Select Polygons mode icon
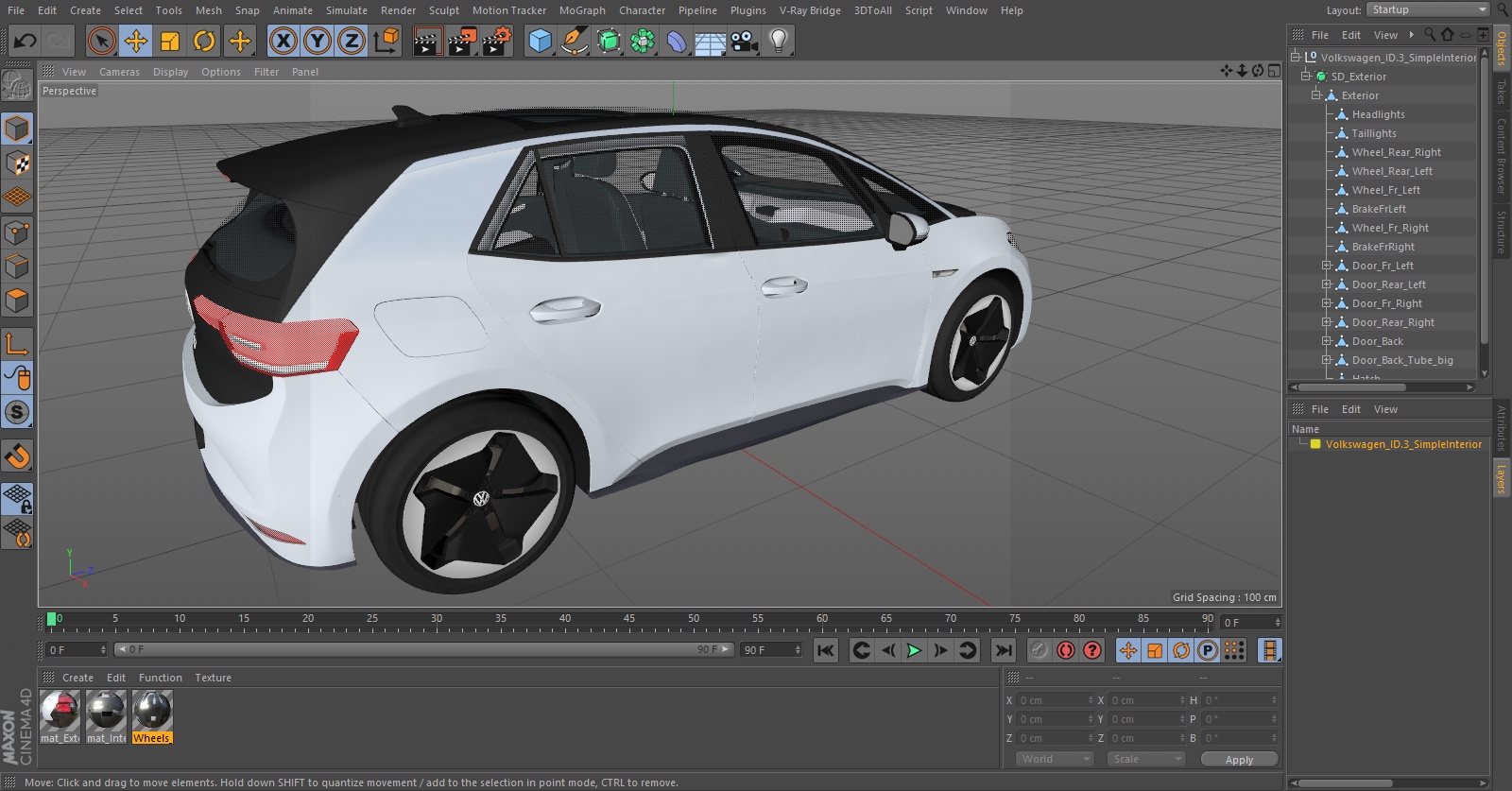Screen dimensions: 1512x791 [x=18, y=301]
